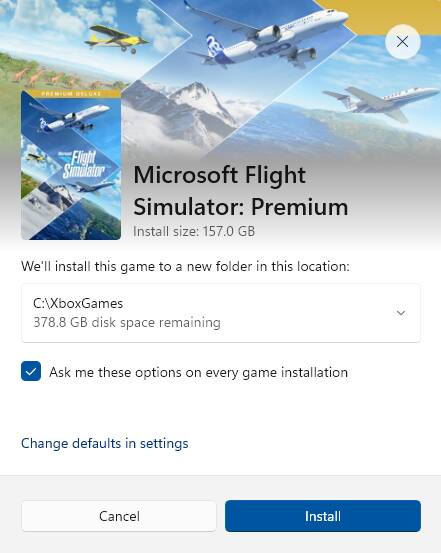The width and height of the screenshot is (441, 553).
Task: Click the business jet in the banner
Action: [x=379, y=102]
